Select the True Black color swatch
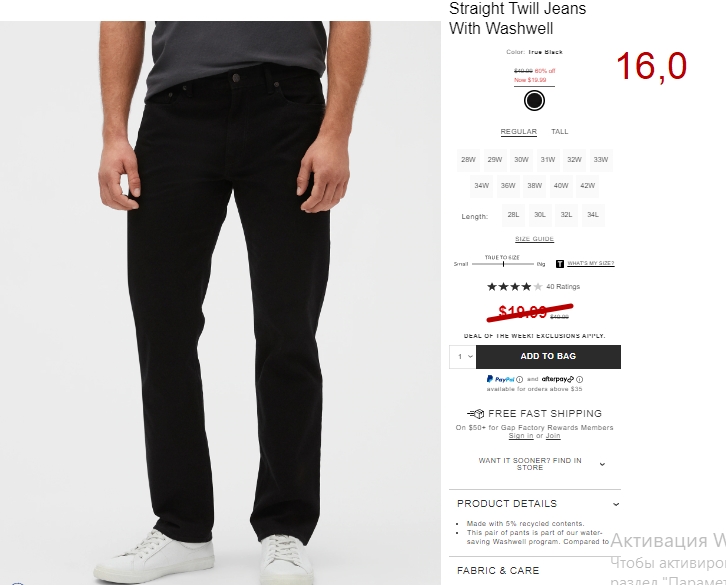Viewport: 726px width, 585px height. pyautogui.click(x=534, y=101)
